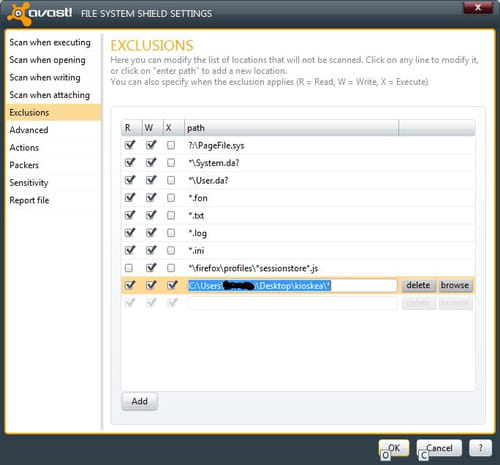
Task: Click the W column header
Action: pos(153,128)
